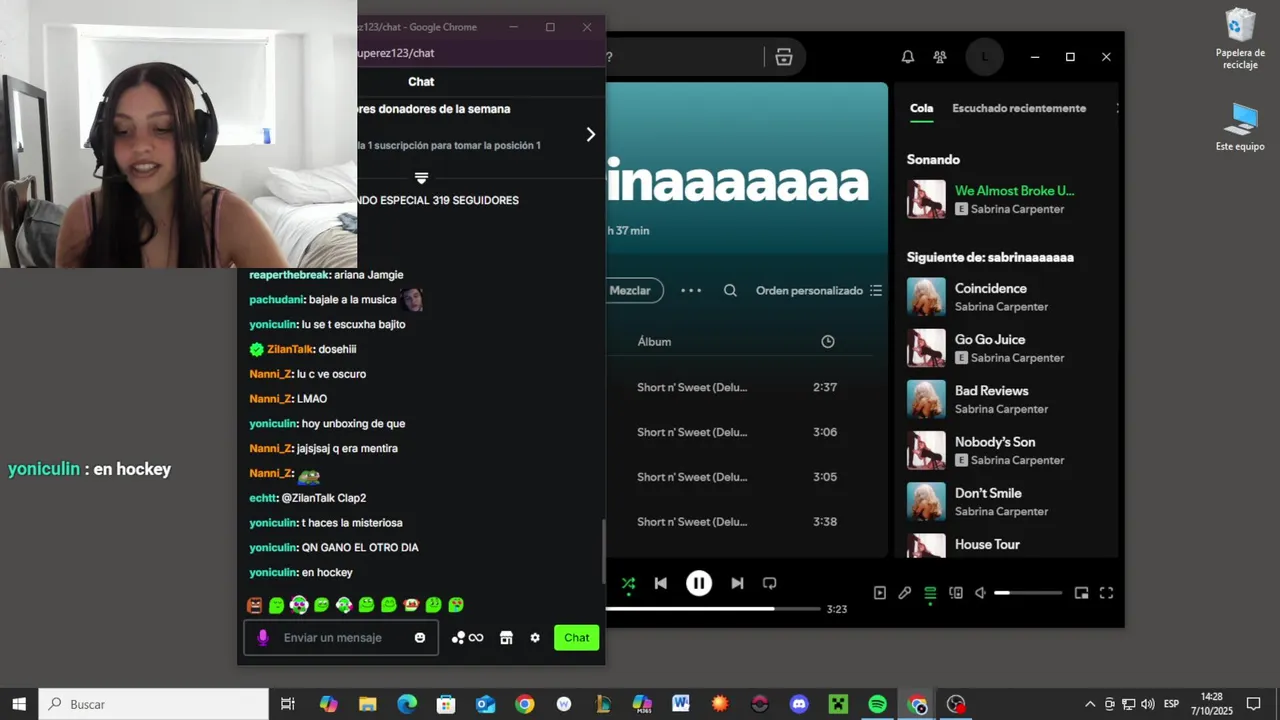
Task: Open Este equipo desktop icon
Action: [1240, 127]
